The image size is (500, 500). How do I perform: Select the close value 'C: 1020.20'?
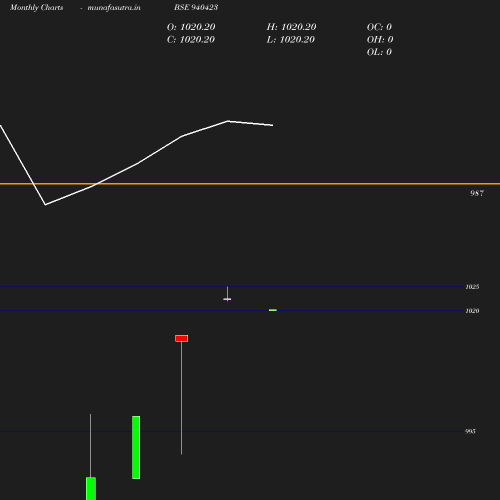(x=191, y=40)
